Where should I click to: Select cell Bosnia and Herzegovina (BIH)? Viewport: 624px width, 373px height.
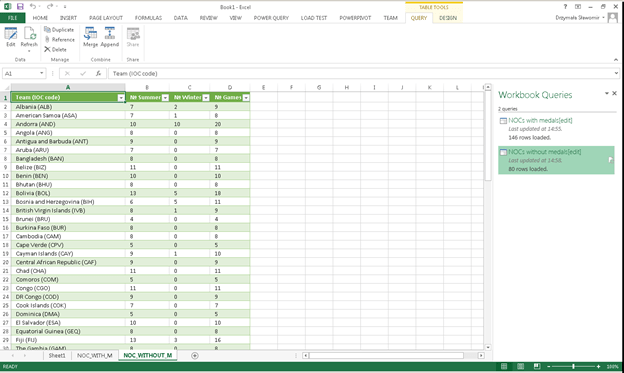[68, 202]
